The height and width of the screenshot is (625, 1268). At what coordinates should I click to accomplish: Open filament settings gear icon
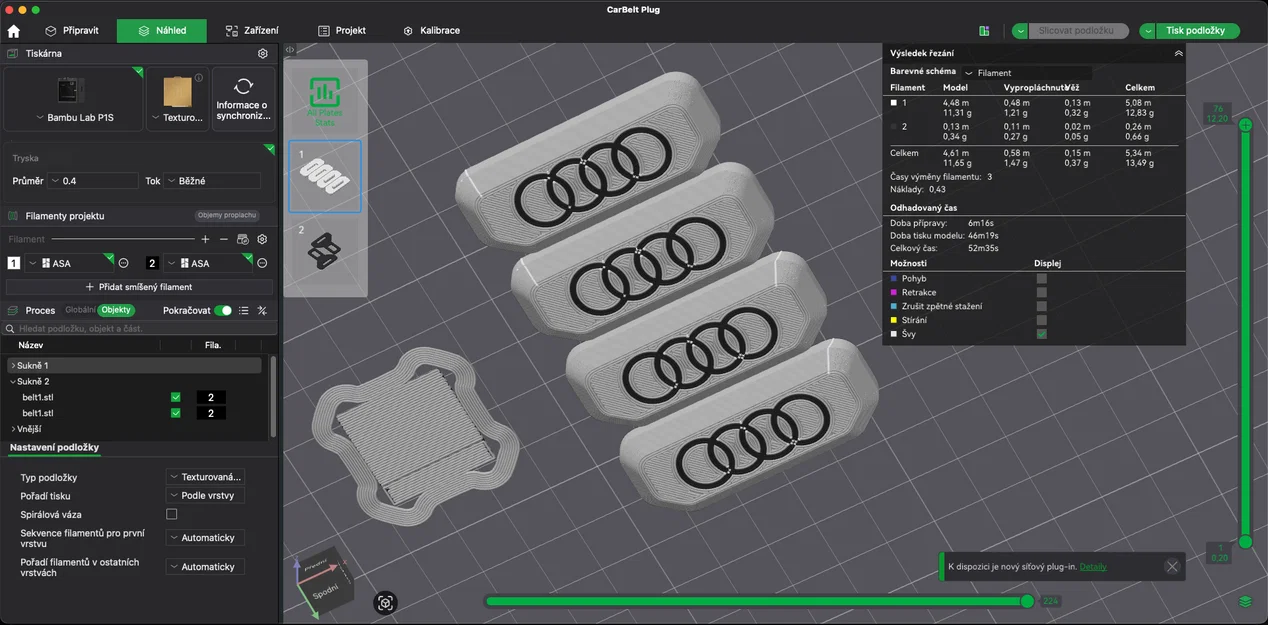click(x=262, y=239)
